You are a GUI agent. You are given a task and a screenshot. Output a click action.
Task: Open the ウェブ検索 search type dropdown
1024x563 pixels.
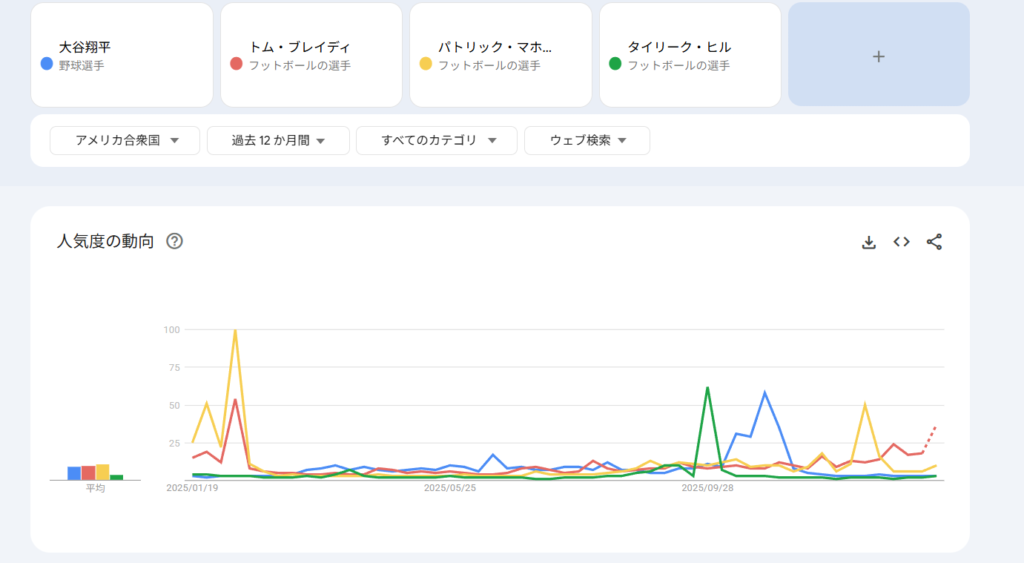pos(587,141)
